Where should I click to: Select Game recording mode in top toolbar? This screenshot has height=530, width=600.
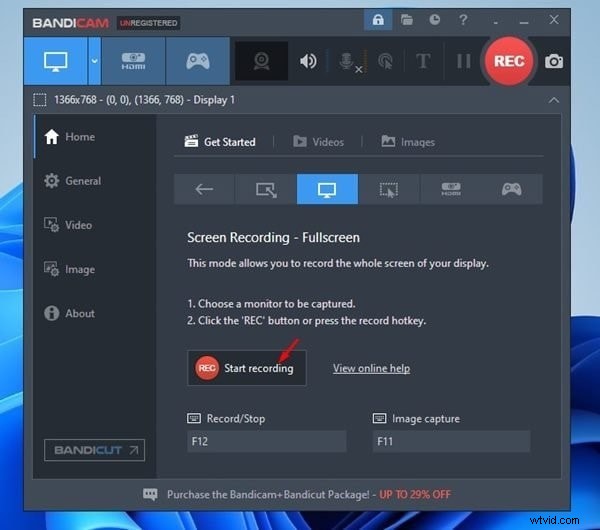tap(198, 61)
